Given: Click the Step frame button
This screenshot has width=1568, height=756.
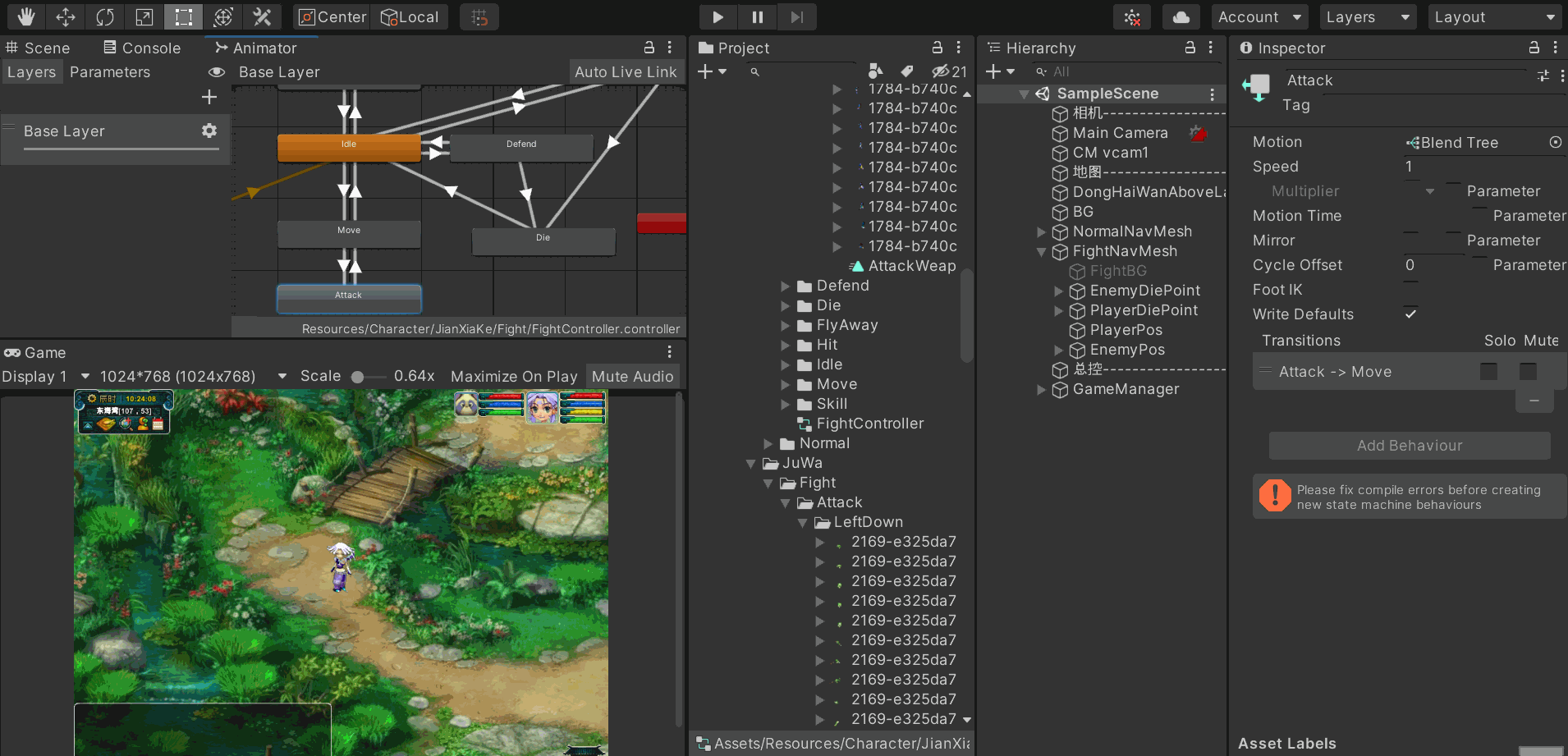Looking at the screenshot, I should pos(796,16).
